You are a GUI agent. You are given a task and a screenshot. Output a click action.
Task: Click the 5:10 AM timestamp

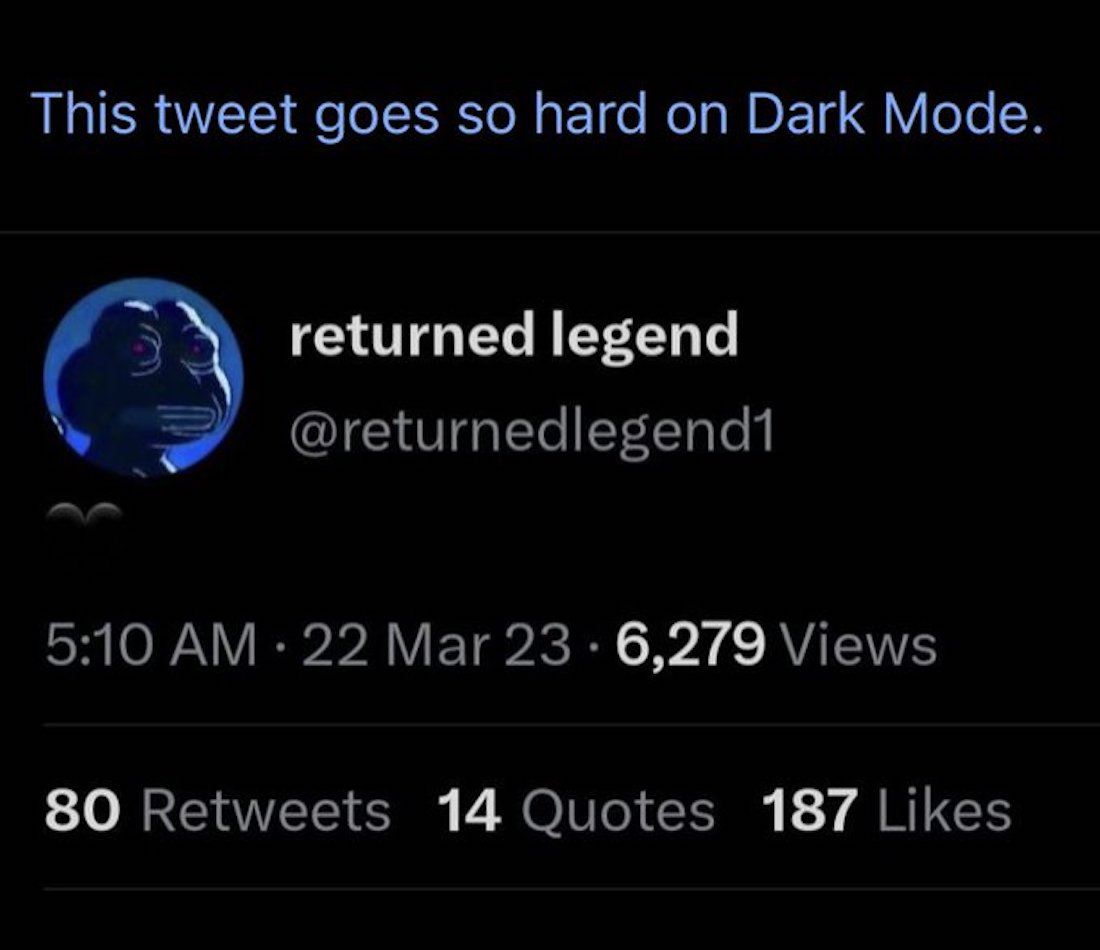click(x=150, y=645)
